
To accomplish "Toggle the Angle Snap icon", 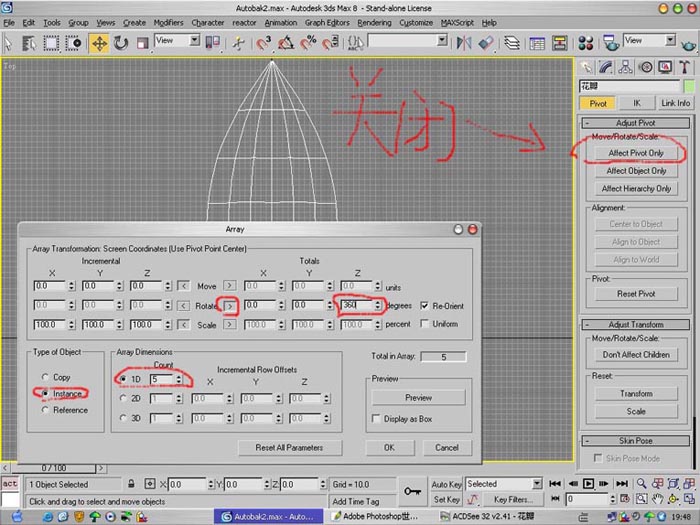I will click(x=286, y=43).
